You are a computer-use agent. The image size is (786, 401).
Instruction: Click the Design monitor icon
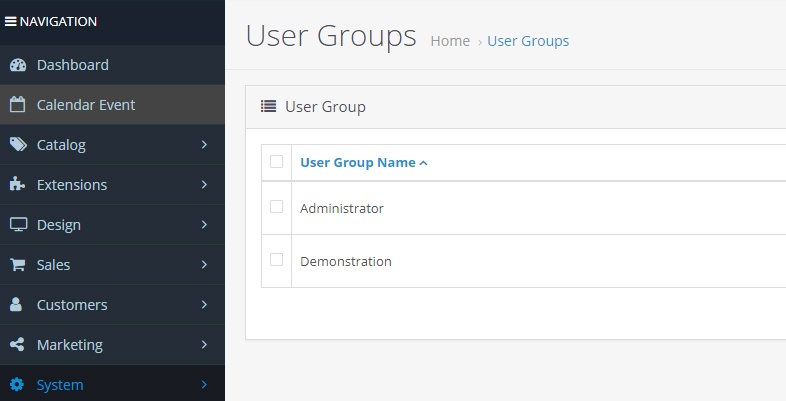pos(18,225)
